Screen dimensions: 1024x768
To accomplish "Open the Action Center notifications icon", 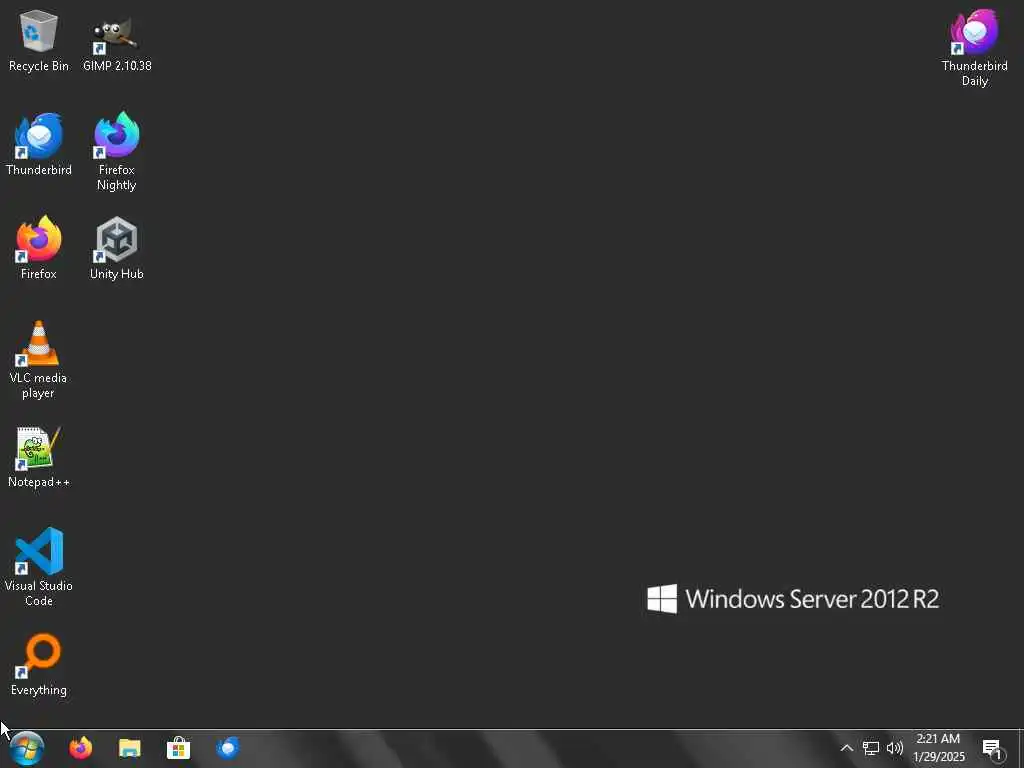I will click(x=993, y=749).
